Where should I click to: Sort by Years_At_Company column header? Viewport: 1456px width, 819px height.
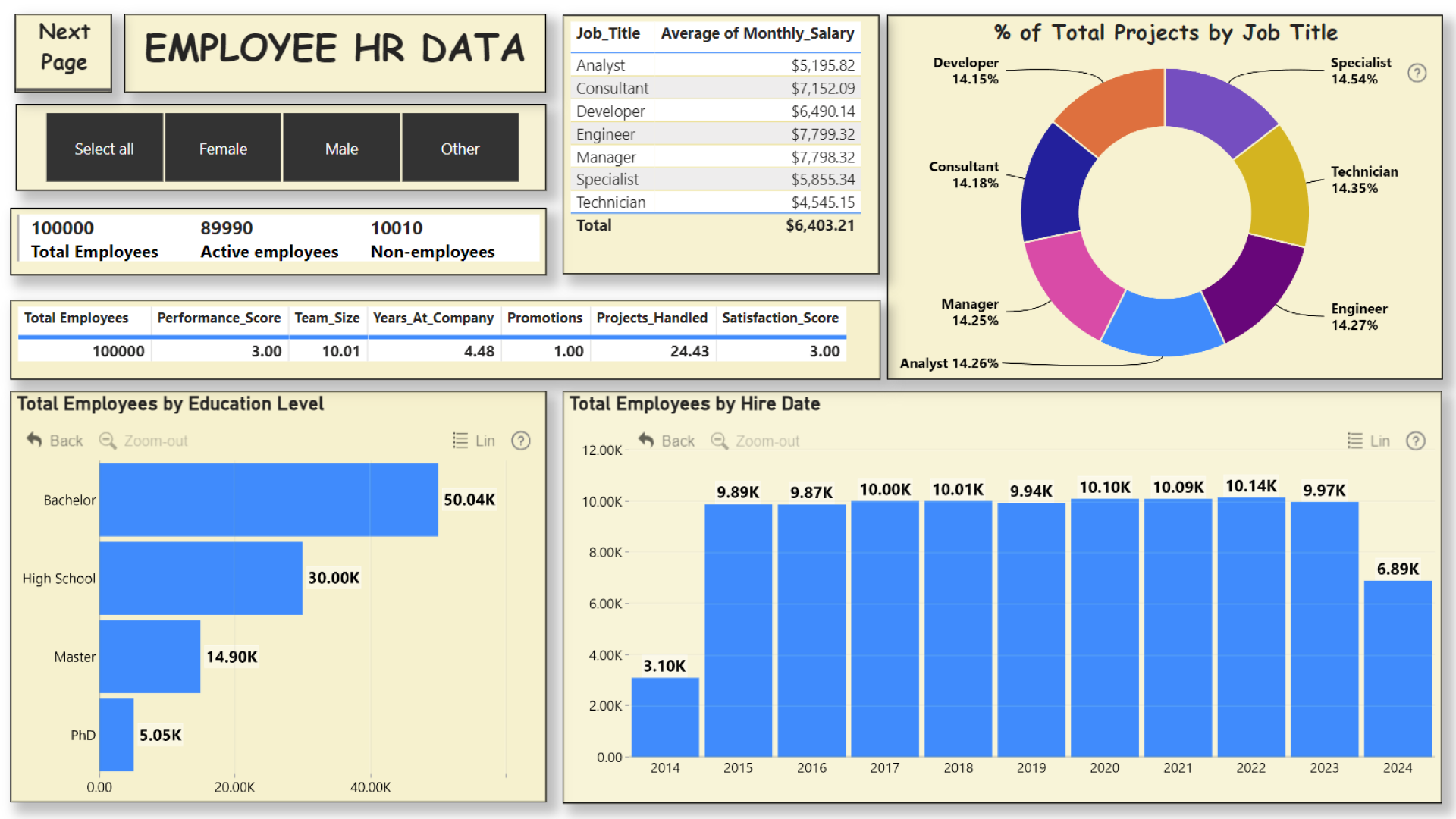click(433, 318)
